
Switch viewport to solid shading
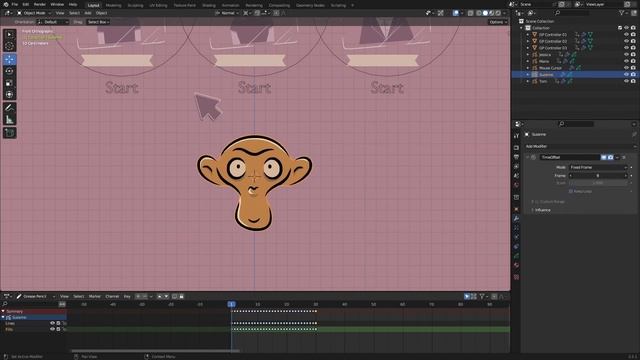(x=485, y=13)
